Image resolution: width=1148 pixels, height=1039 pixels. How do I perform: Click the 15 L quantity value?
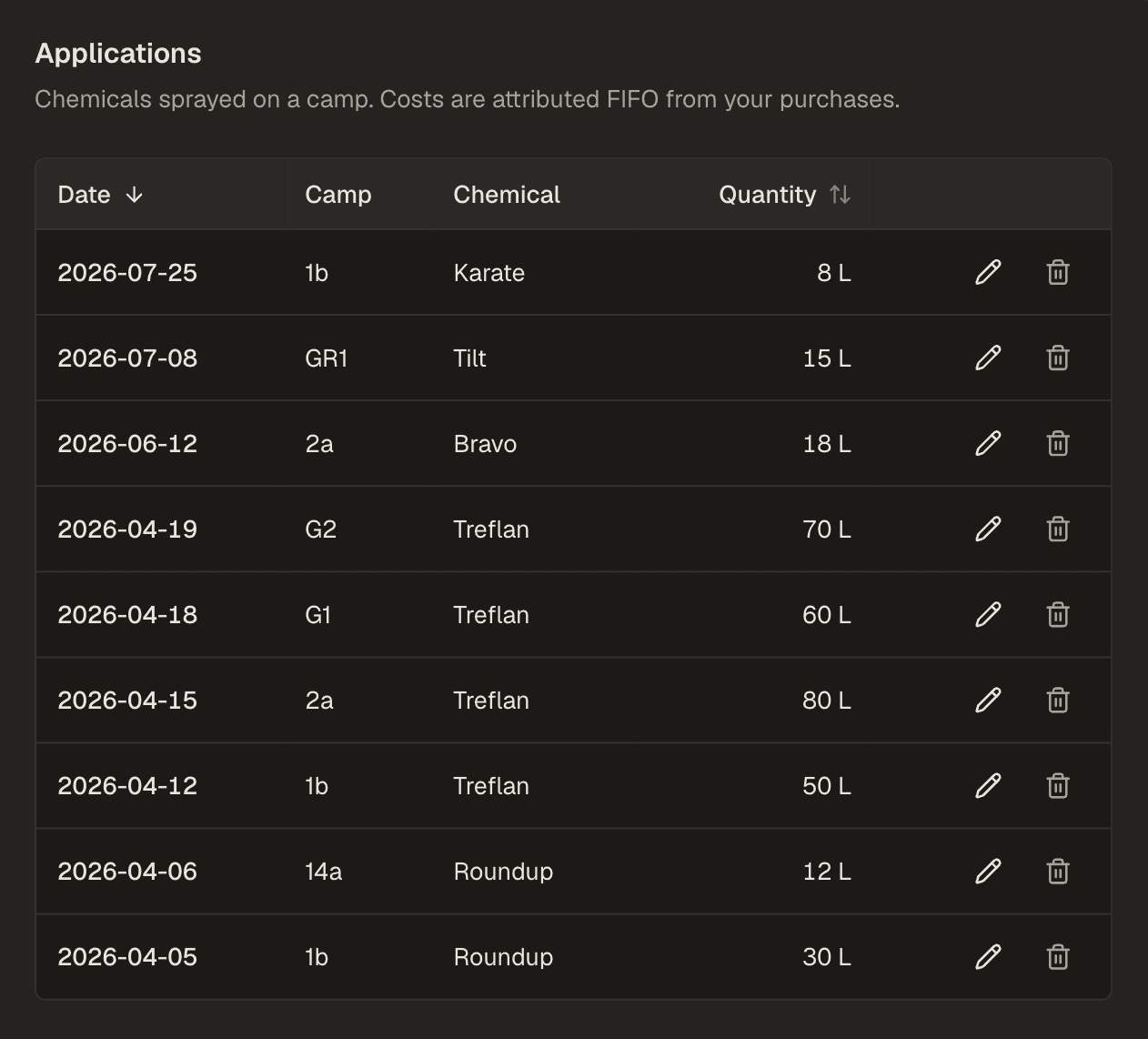click(x=827, y=358)
